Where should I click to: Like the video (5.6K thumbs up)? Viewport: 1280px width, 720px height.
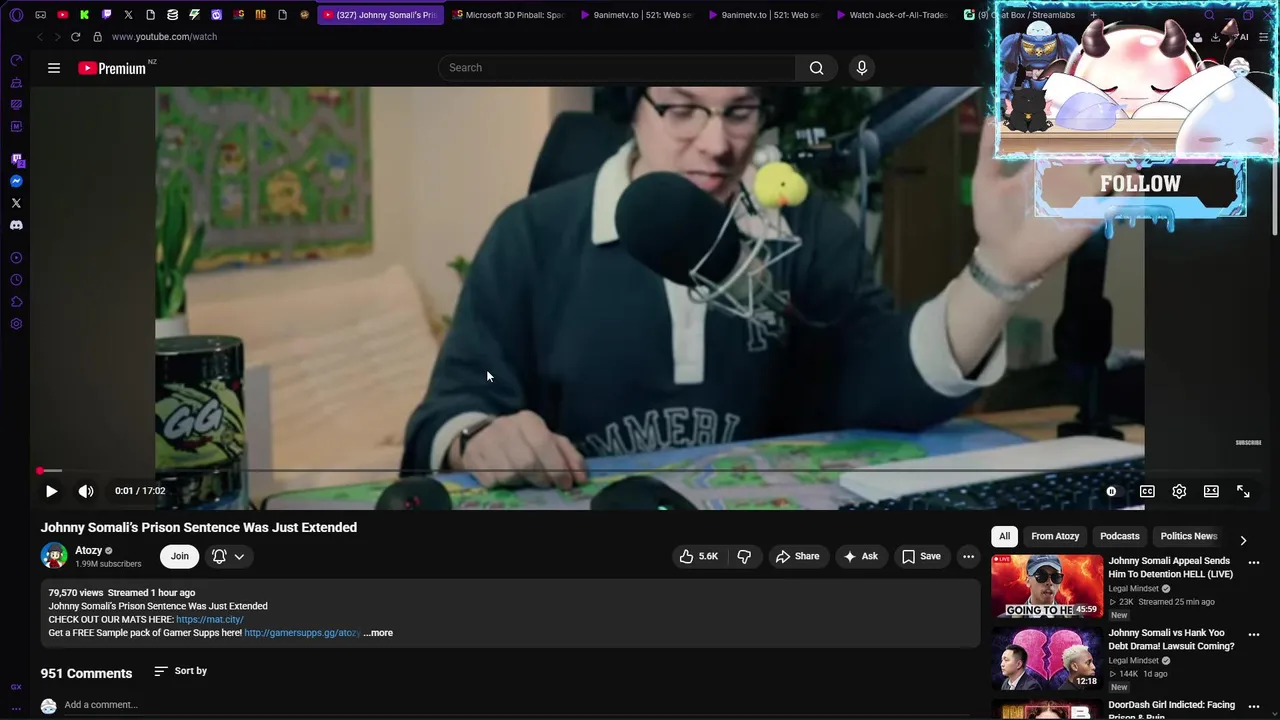coord(699,556)
